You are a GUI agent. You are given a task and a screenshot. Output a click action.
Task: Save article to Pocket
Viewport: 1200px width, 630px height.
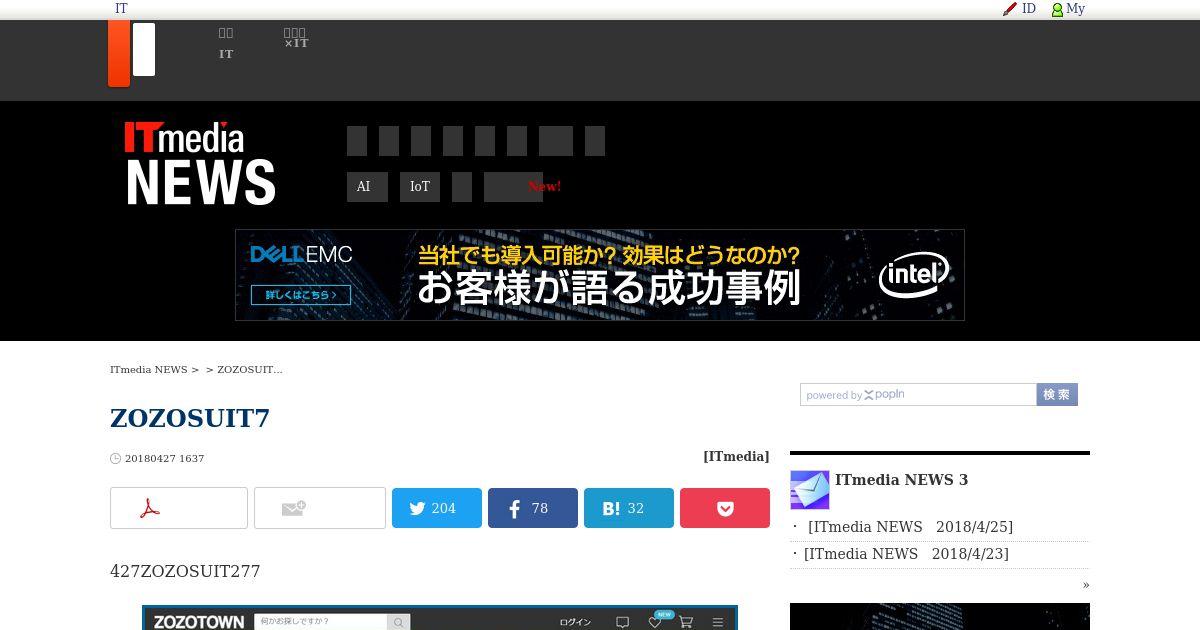coord(725,508)
